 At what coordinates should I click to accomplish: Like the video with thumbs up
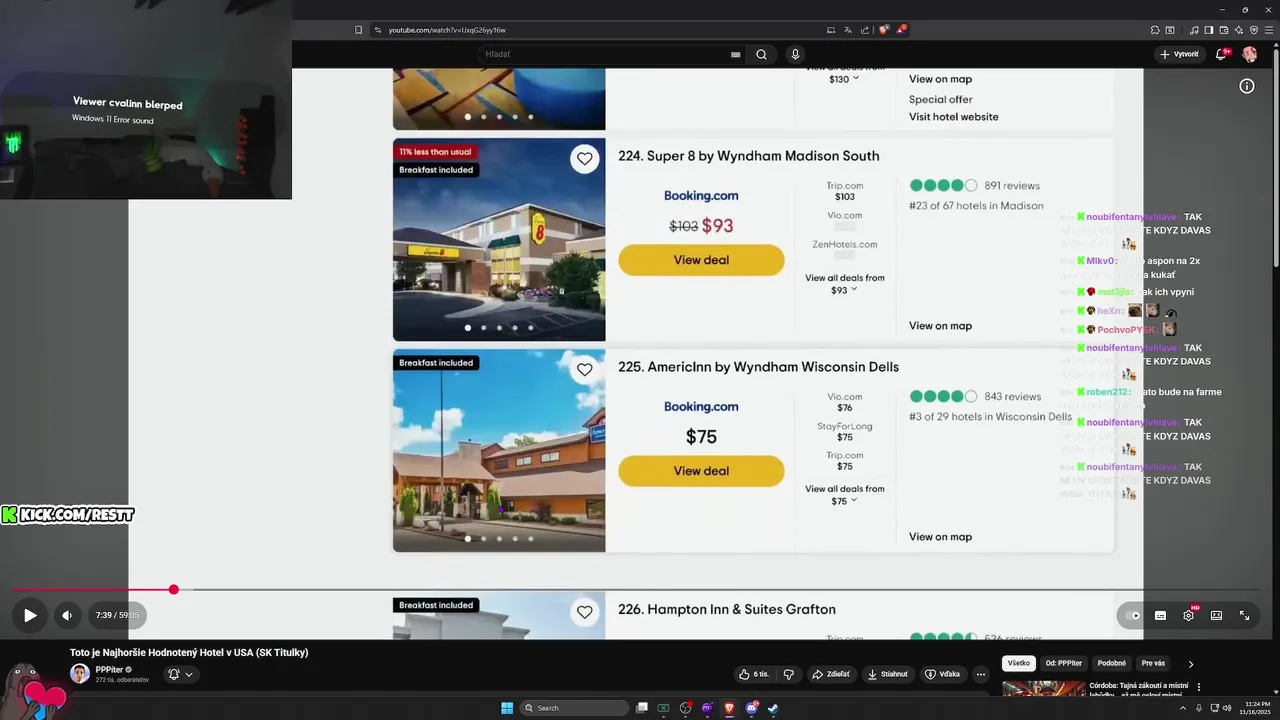click(x=753, y=674)
